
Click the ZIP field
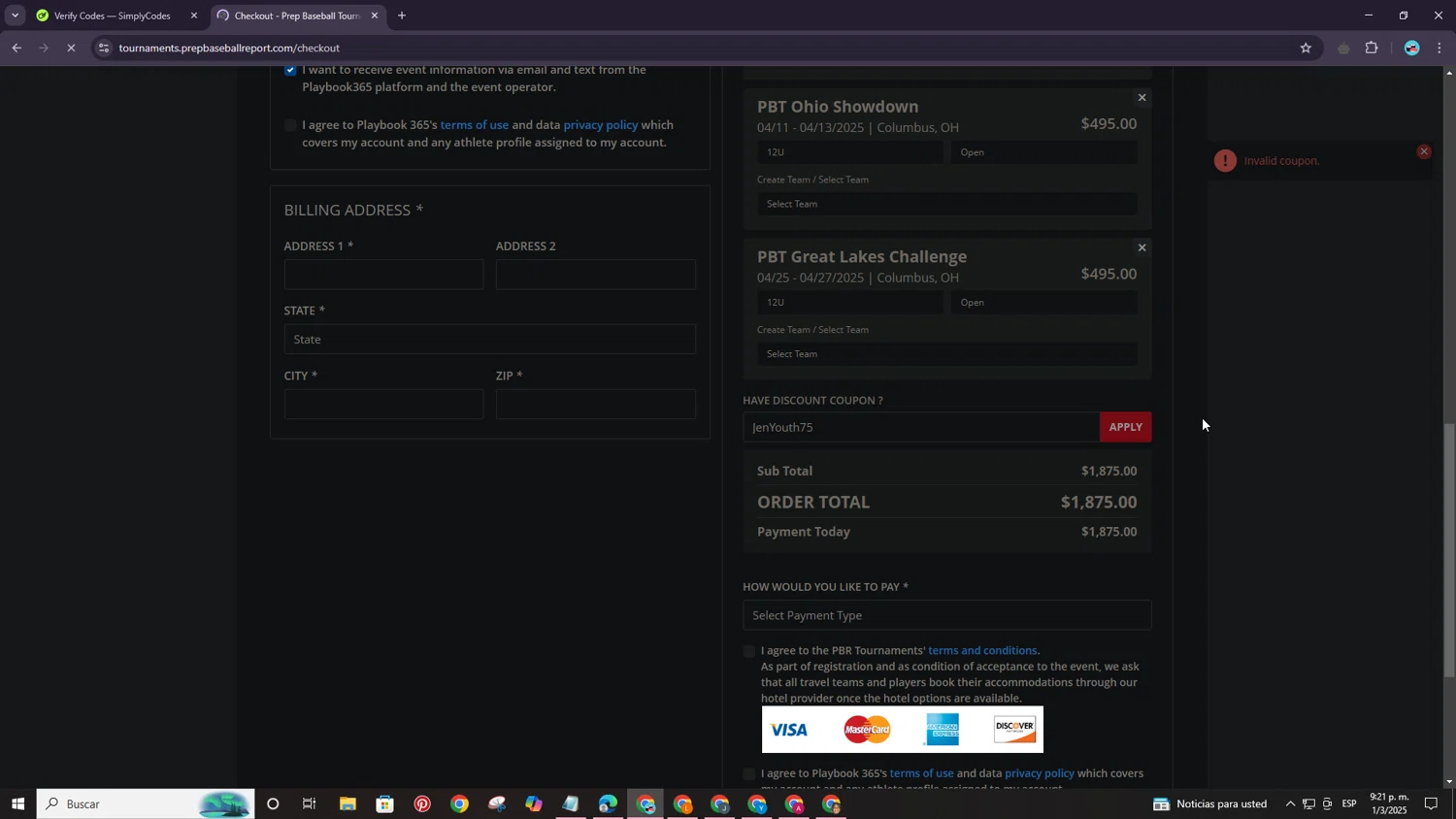(595, 404)
